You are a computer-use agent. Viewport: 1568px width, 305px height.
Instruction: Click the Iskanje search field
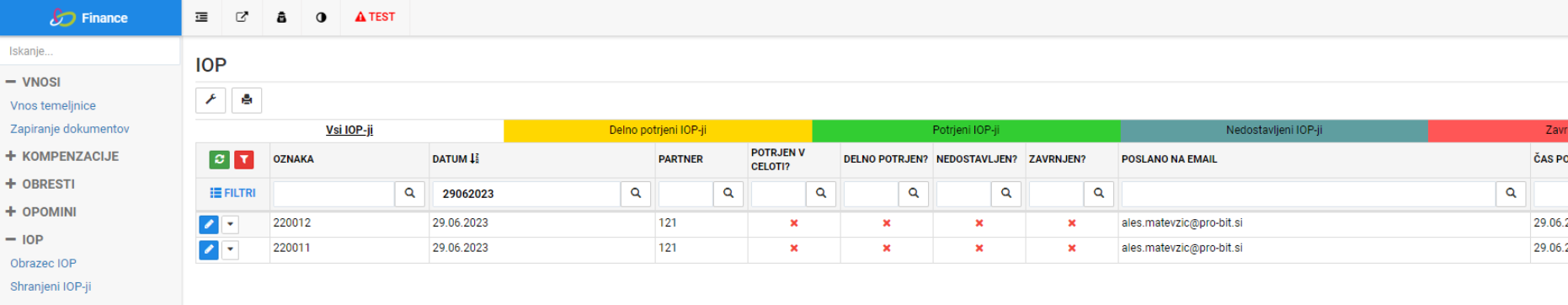90,51
